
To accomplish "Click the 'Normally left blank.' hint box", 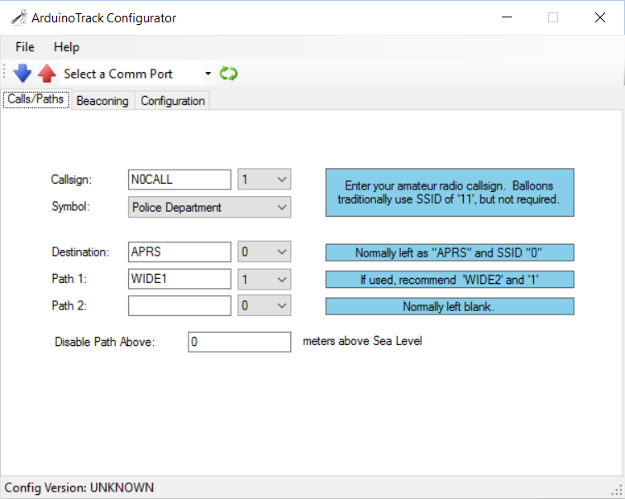I will (450, 306).
